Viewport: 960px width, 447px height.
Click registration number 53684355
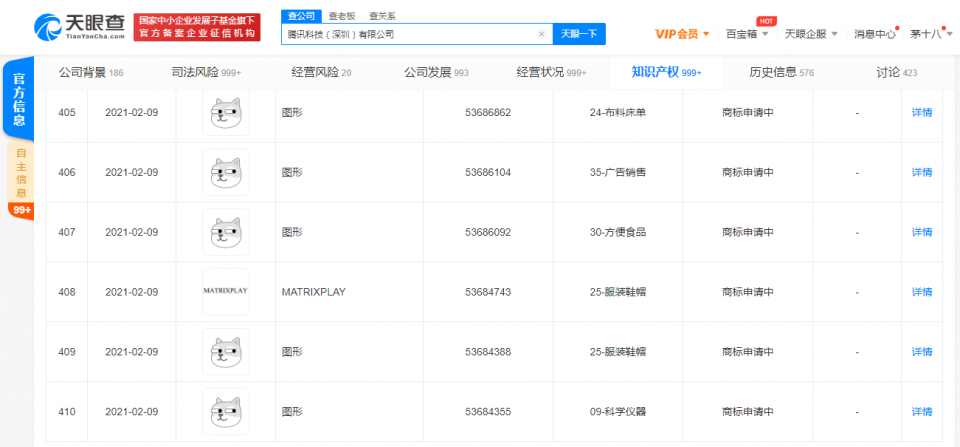point(487,411)
